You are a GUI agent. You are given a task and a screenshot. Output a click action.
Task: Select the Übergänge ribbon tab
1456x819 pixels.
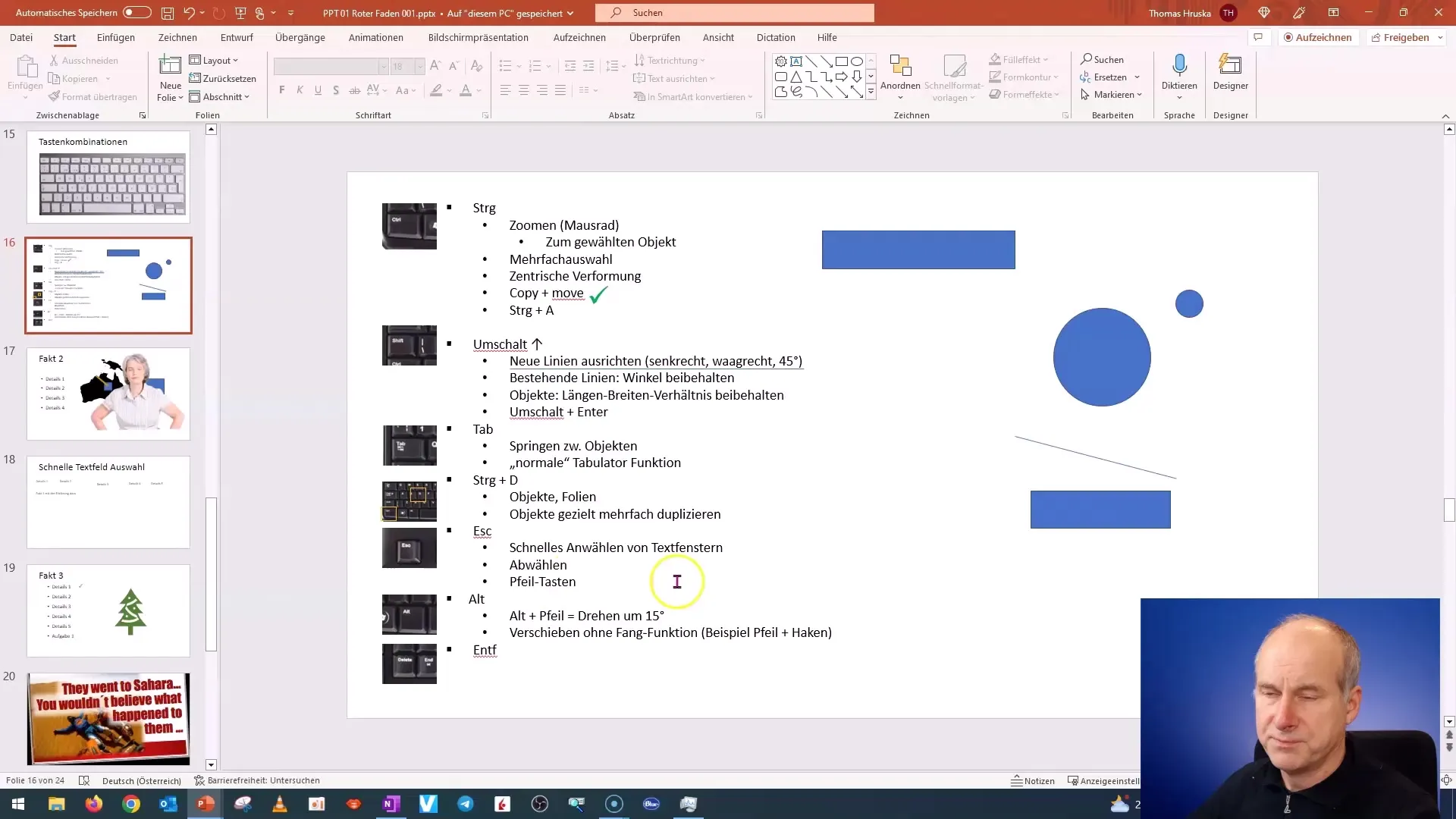pos(300,37)
